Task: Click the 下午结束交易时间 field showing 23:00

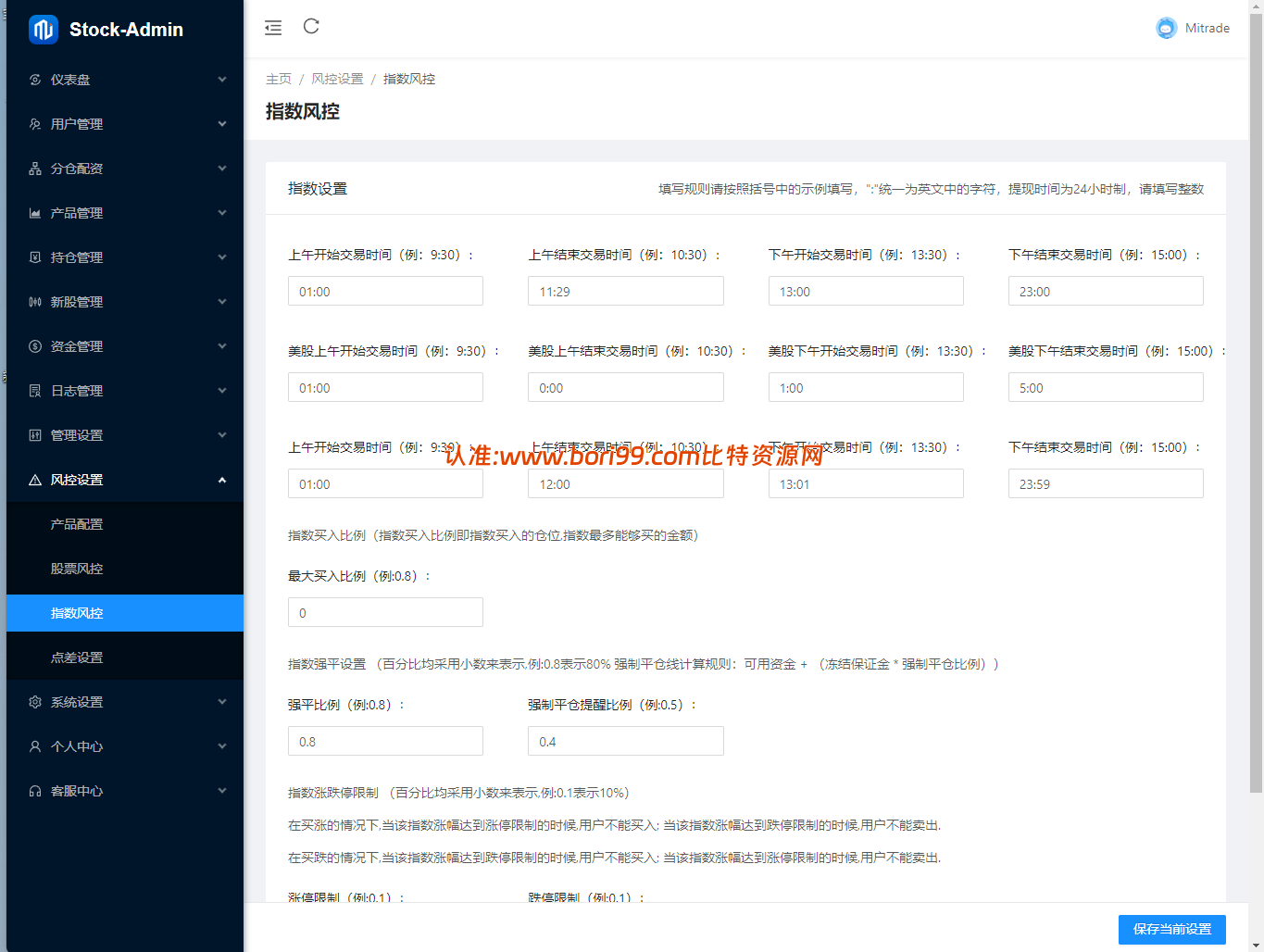Action: [x=1106, y=291]
